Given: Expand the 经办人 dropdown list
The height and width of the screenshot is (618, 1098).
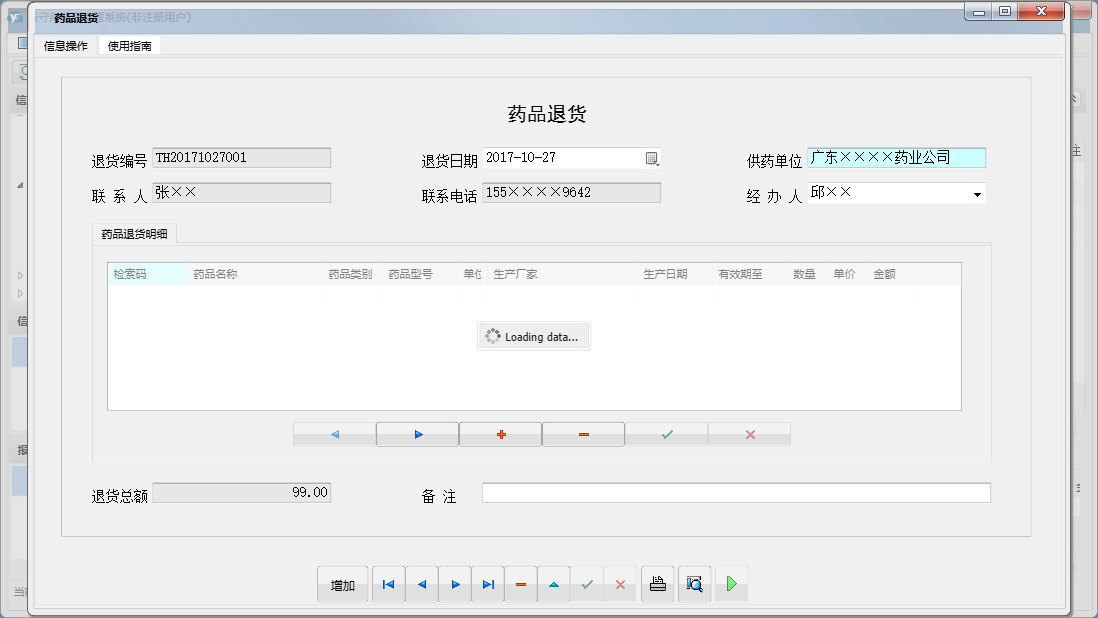Looking at the screenshot, I should coord(977,194).
